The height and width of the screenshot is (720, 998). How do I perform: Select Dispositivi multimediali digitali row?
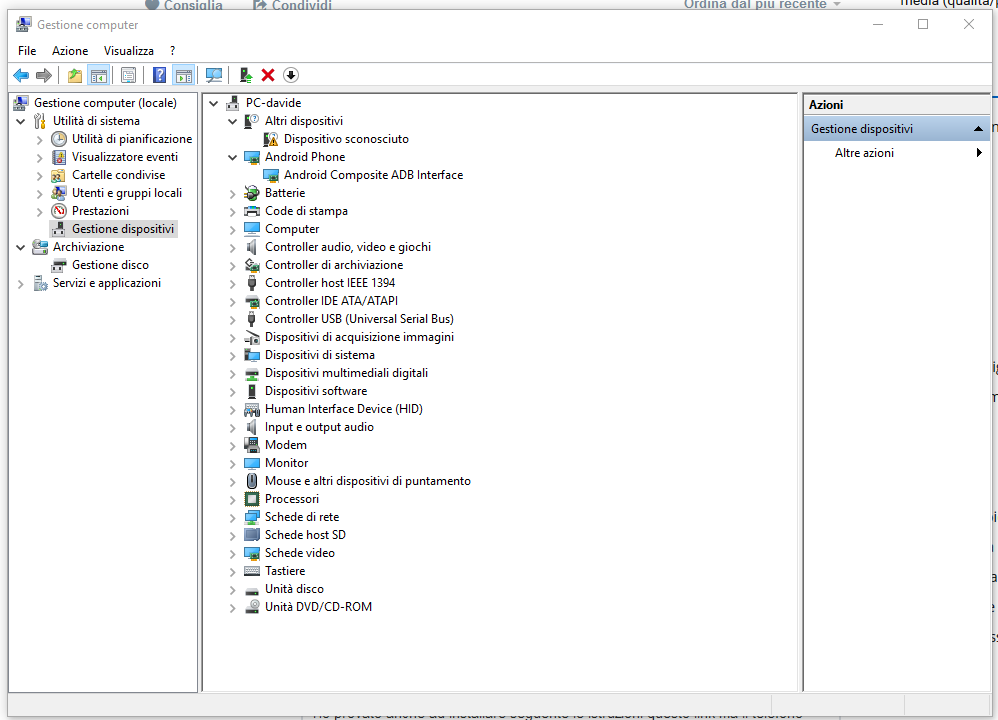[346, 373]
